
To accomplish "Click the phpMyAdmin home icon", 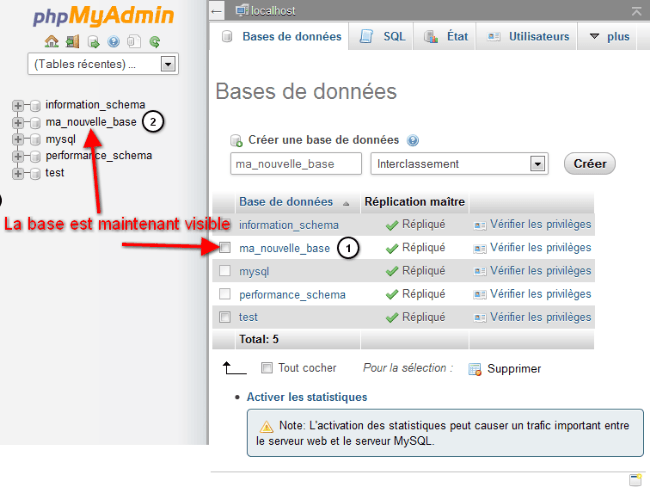I will (51, 41).
